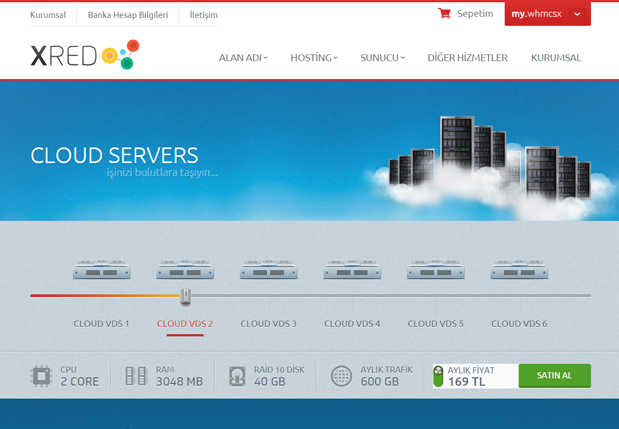Click the RAM memory modules icon

pos(136,376)
